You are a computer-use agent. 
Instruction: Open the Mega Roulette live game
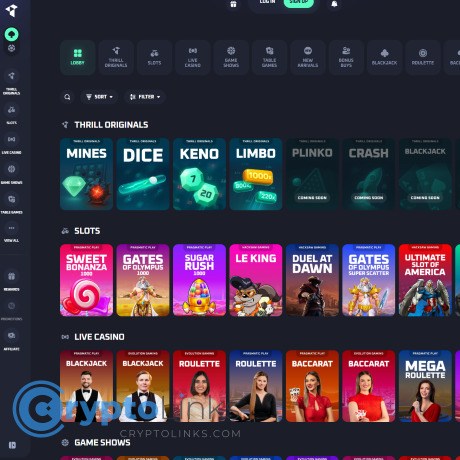(x=425, y=386)
